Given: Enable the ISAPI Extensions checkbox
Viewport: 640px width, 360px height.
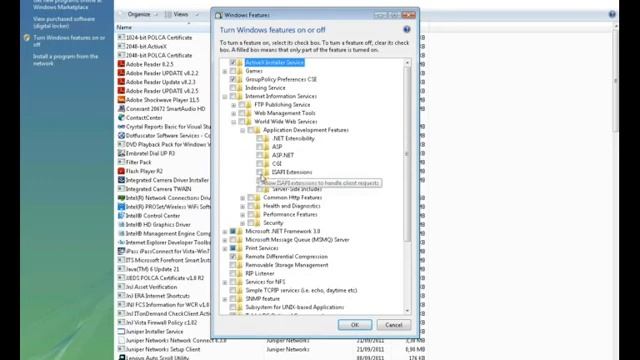Looking at the screenshot, I should (x=260, y=172).
